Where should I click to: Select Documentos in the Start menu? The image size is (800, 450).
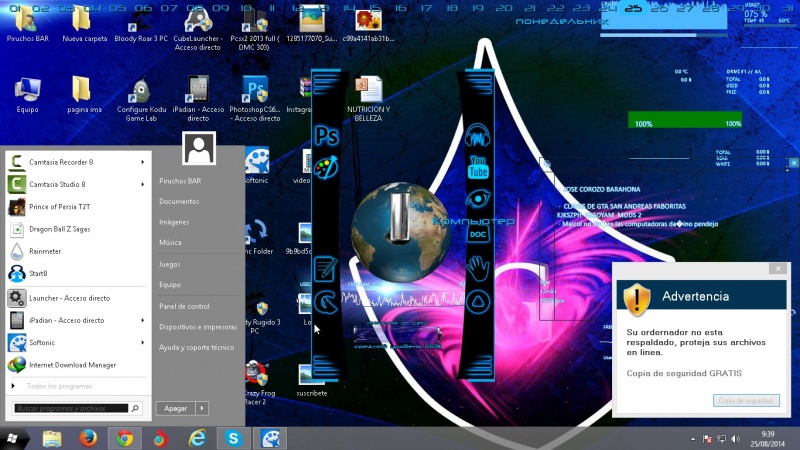(179, 201)
